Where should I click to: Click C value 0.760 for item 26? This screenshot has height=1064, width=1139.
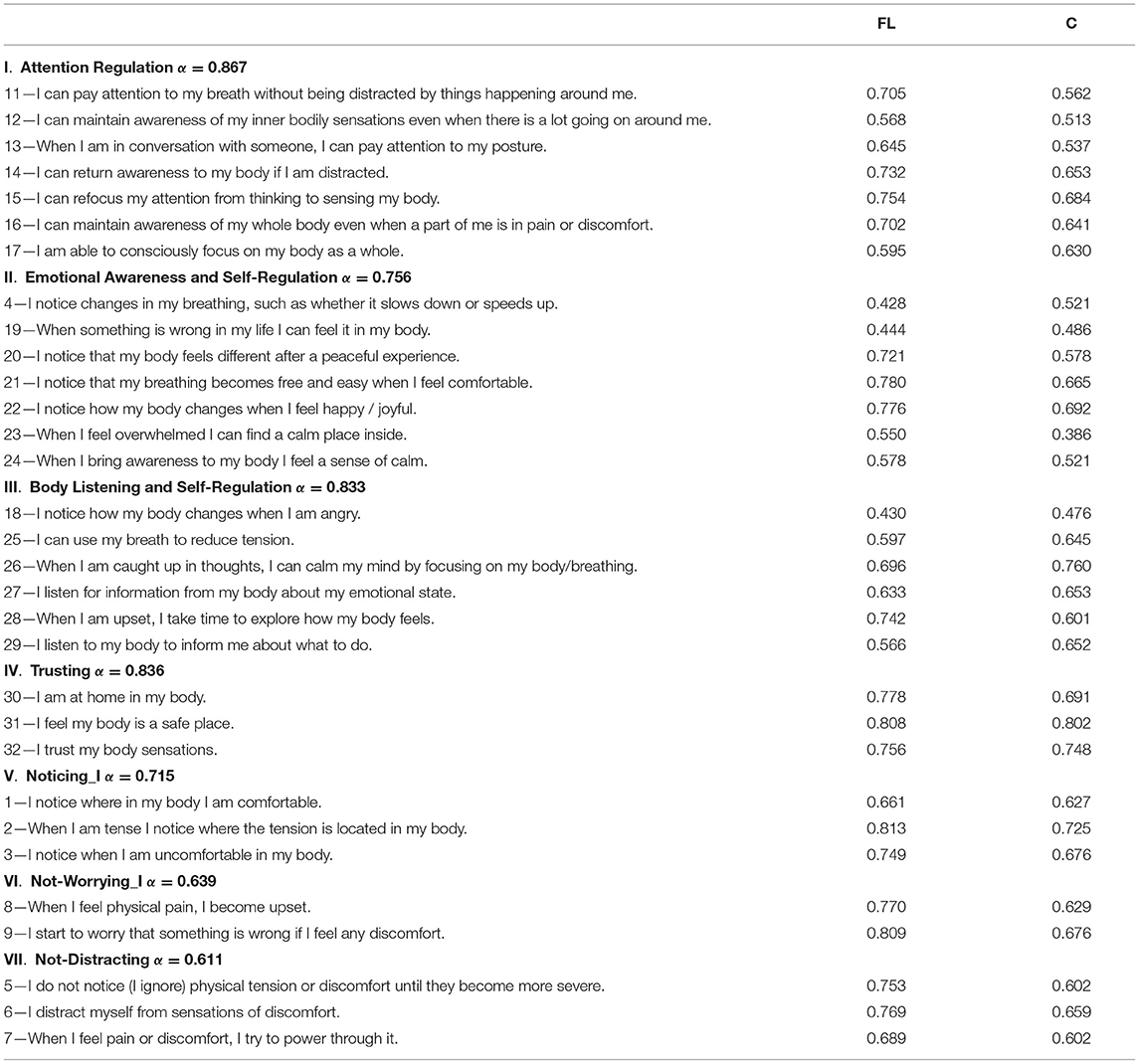point(1070,566)
